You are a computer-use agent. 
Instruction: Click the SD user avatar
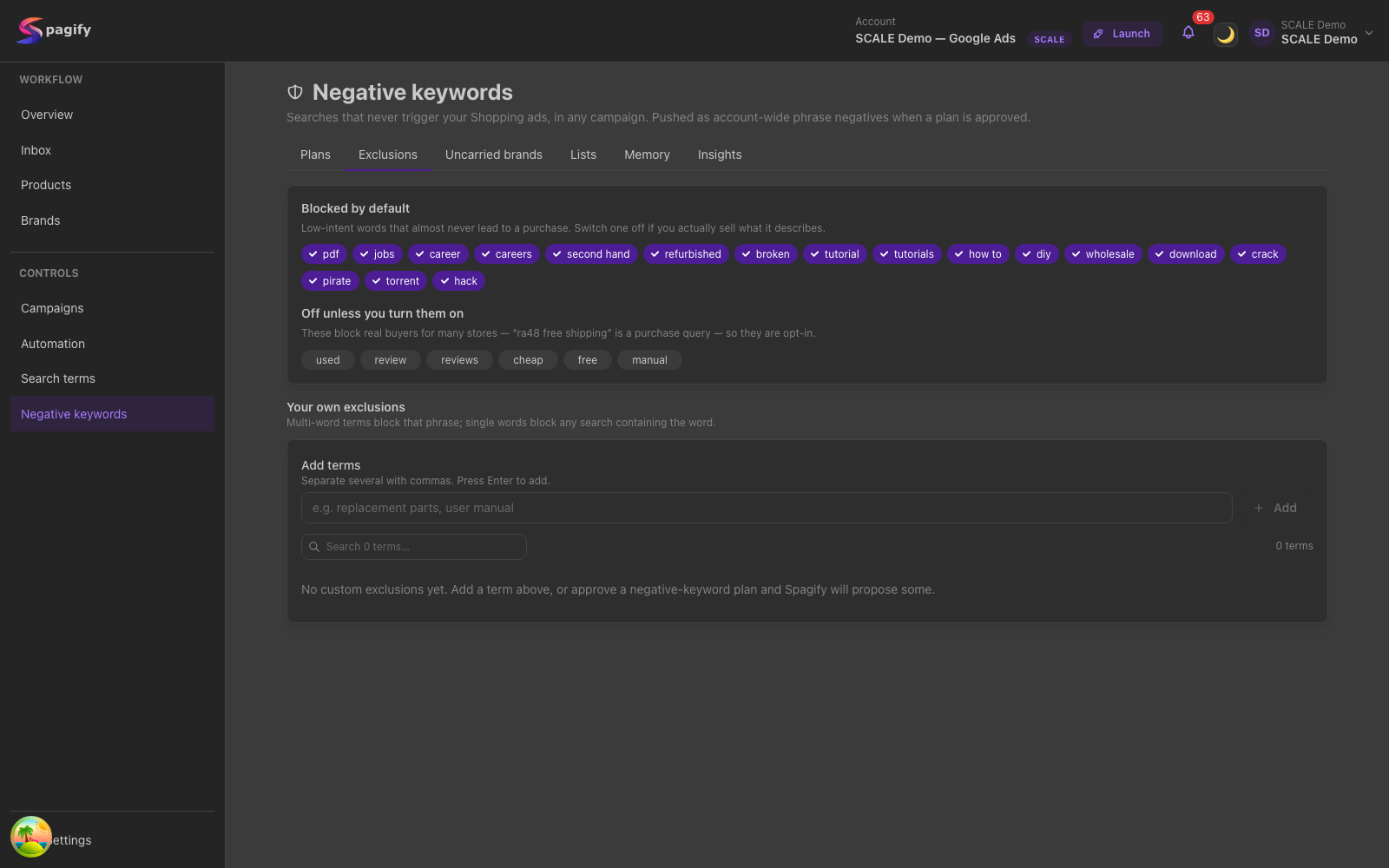(x=1261, y=33)
